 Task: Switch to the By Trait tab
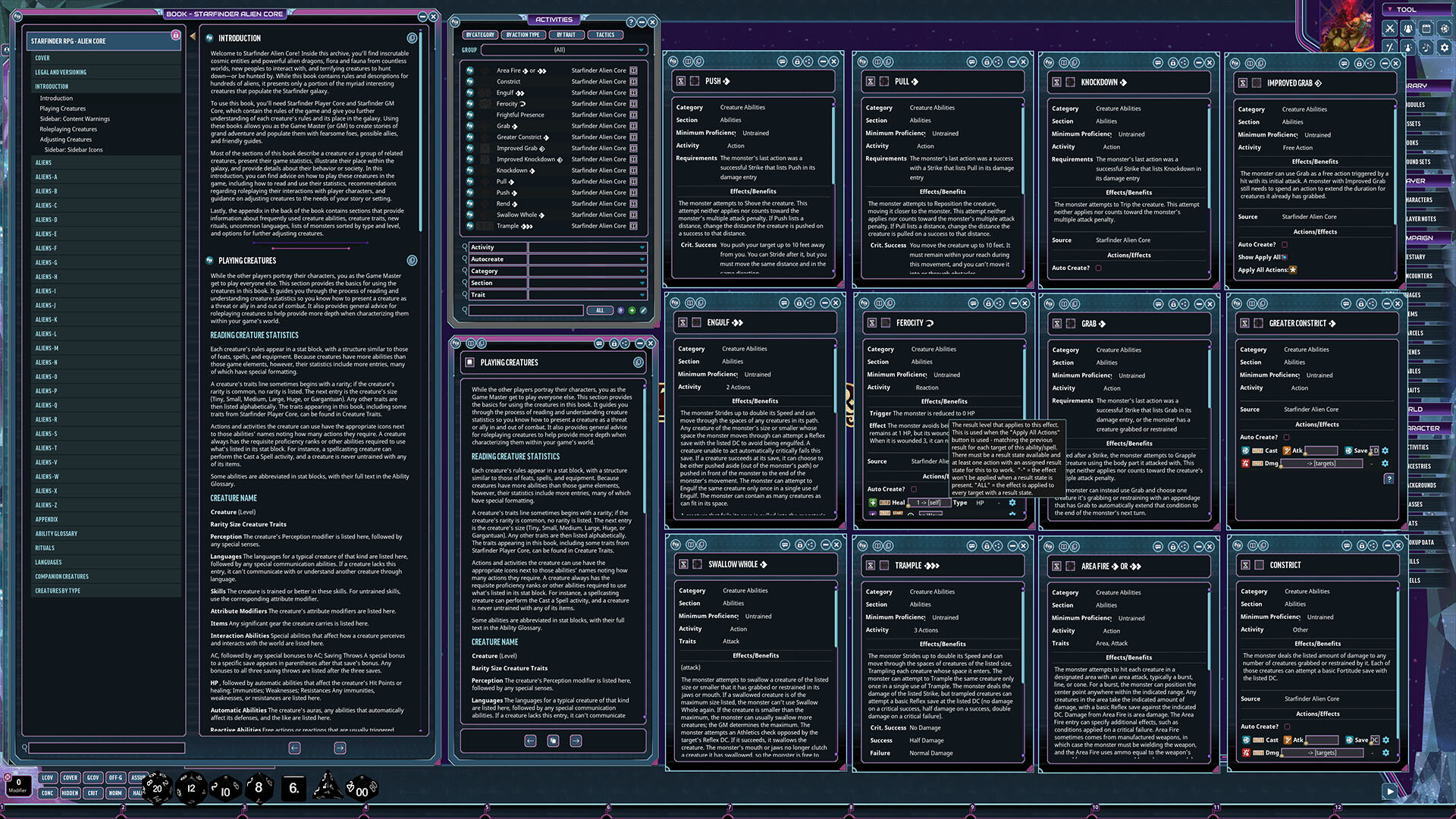[566, 35]
